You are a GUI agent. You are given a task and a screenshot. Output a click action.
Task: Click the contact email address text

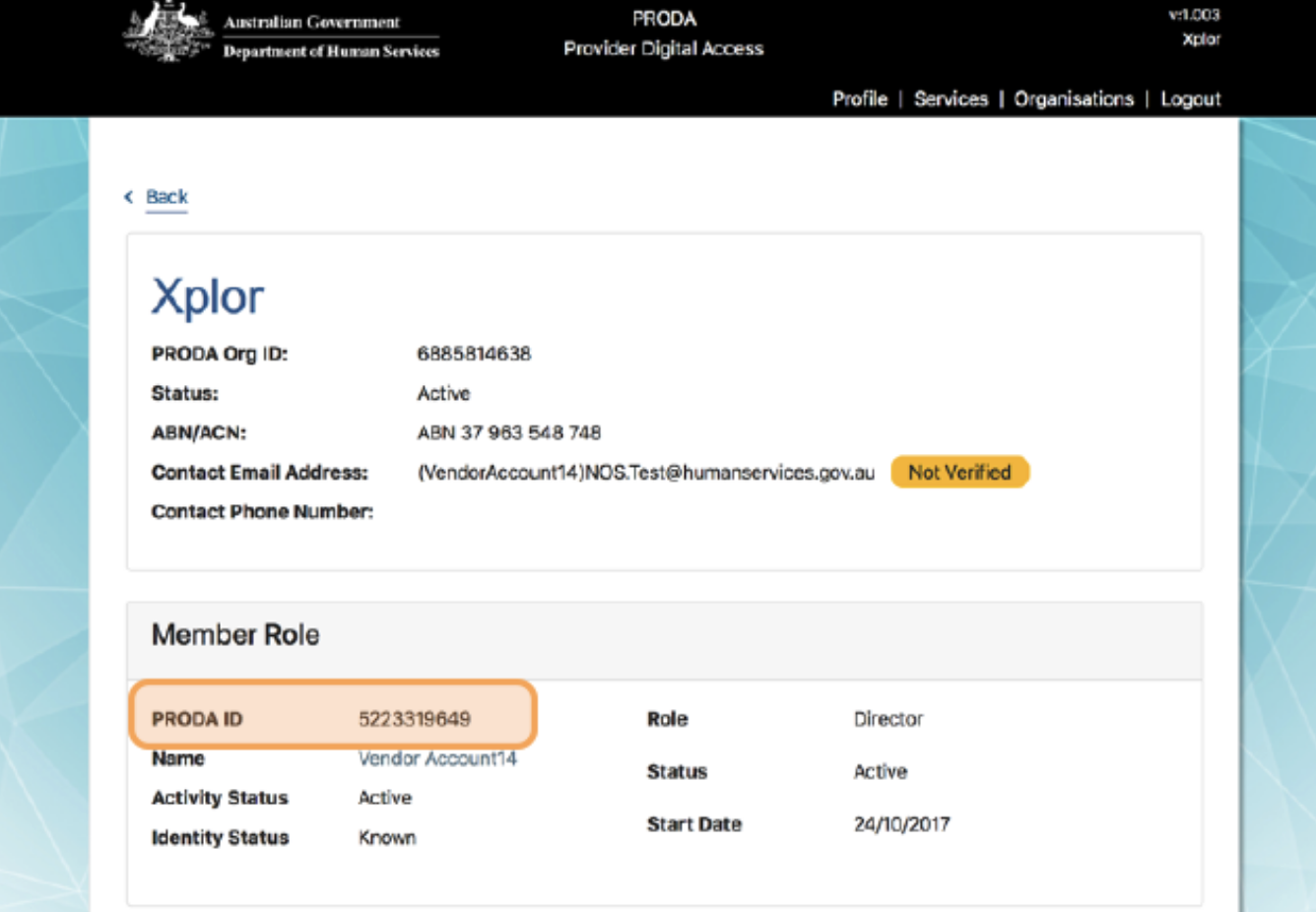[645, 473]
